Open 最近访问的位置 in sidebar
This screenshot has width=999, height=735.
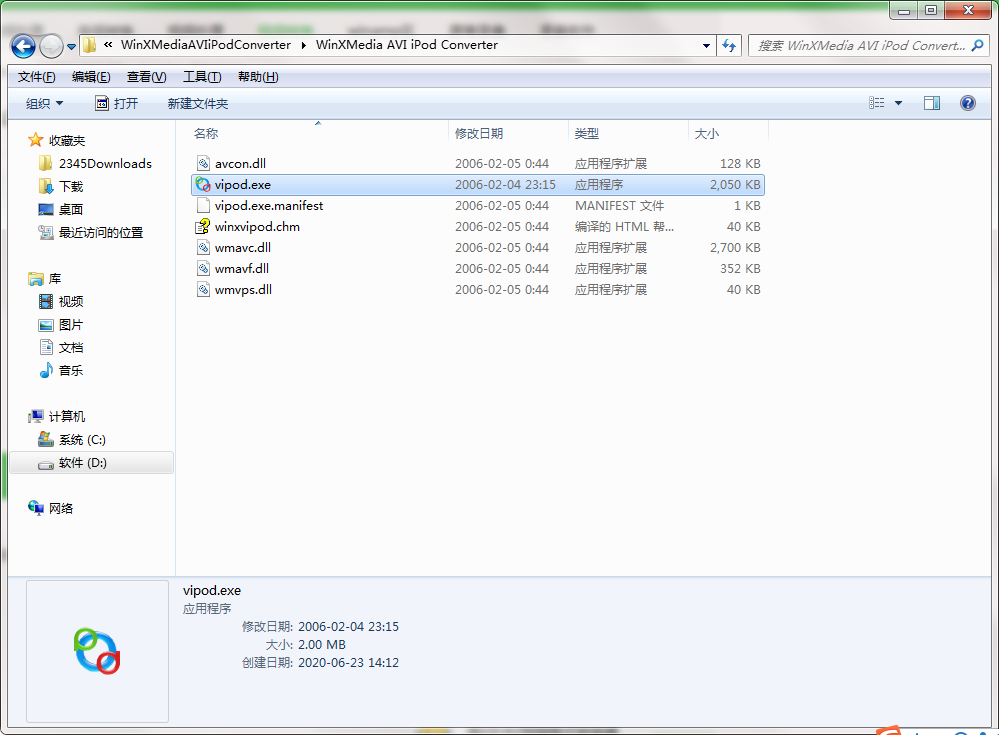[90, 232]
